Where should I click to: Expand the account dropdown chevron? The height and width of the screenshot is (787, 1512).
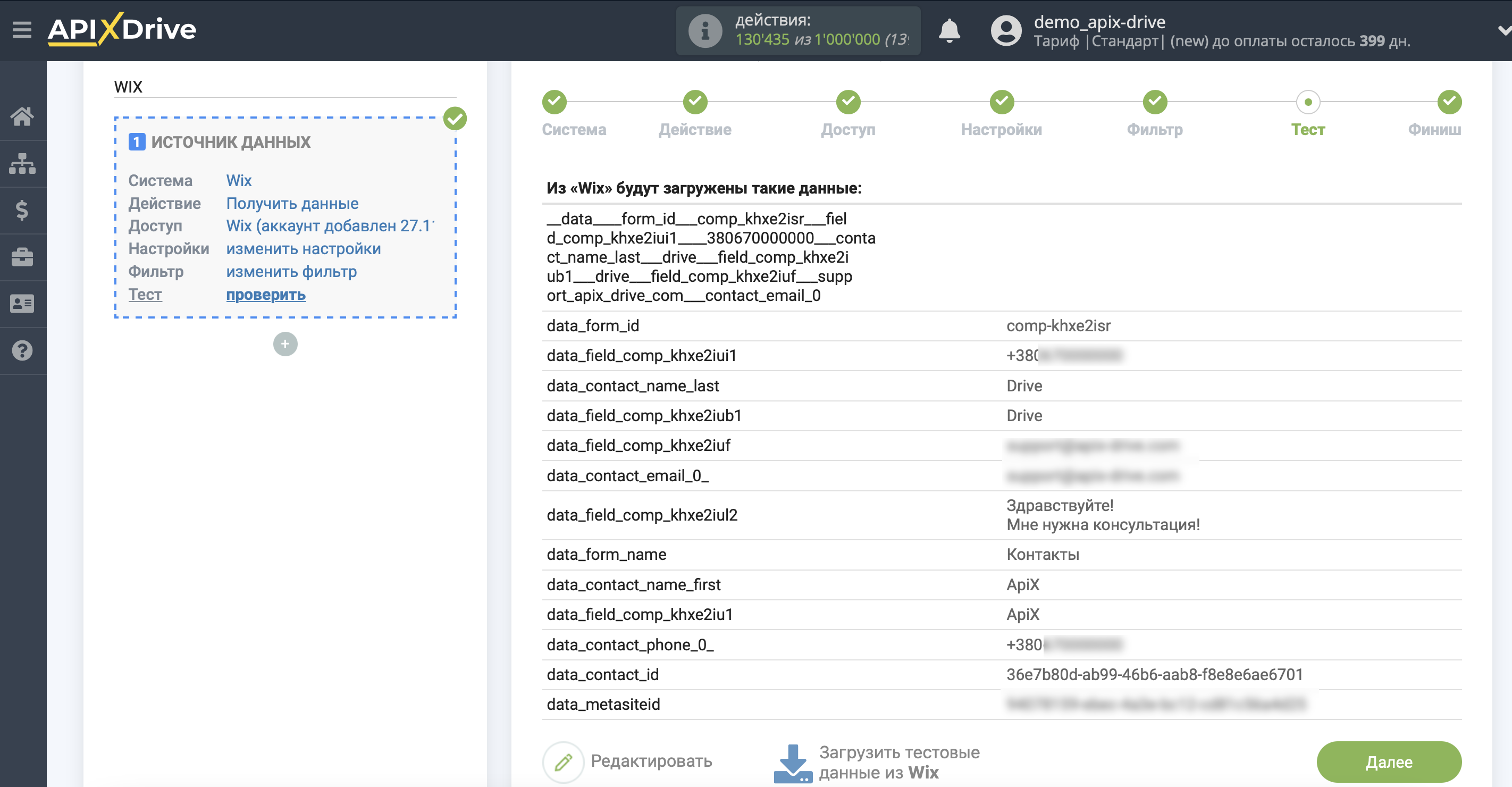tap(1505, 30)
